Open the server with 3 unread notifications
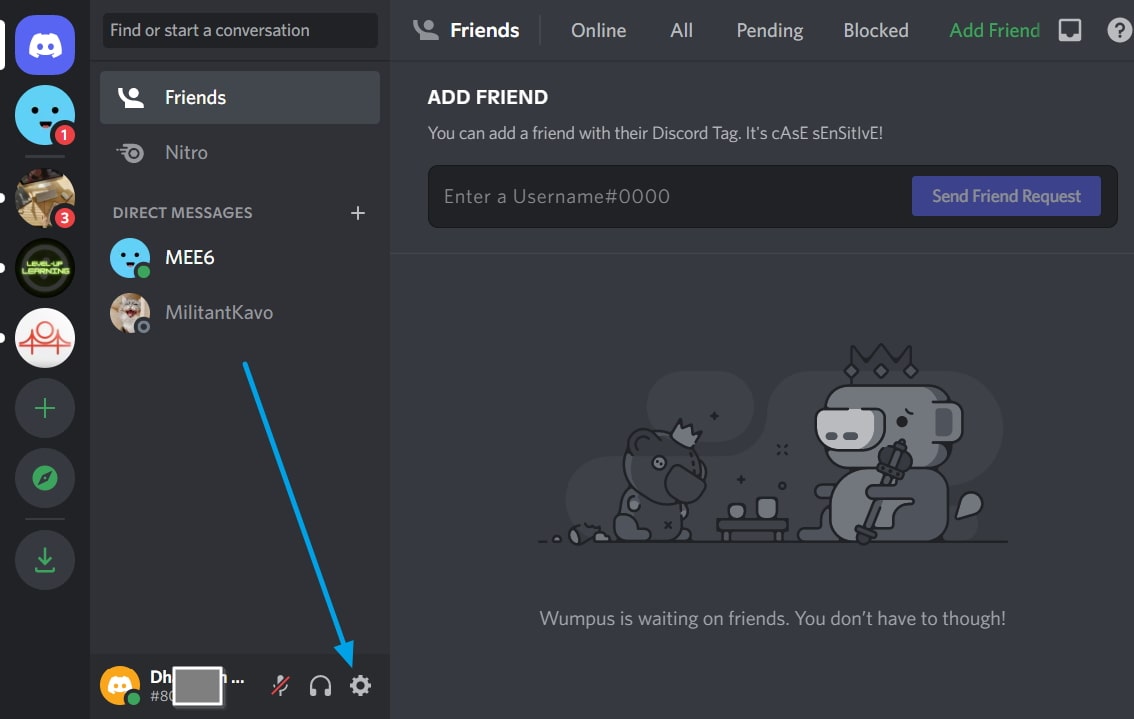The image size is (1134, 719). [45, 198]
